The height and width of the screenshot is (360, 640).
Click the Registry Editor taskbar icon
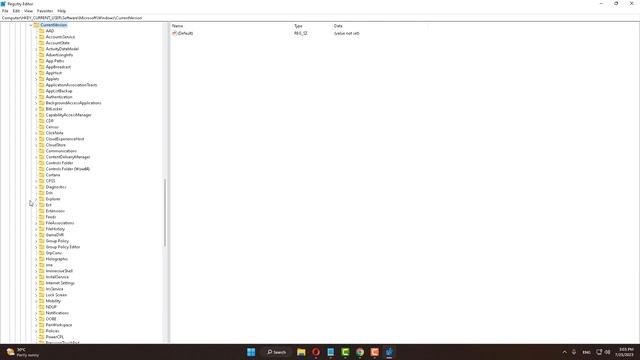389,352
